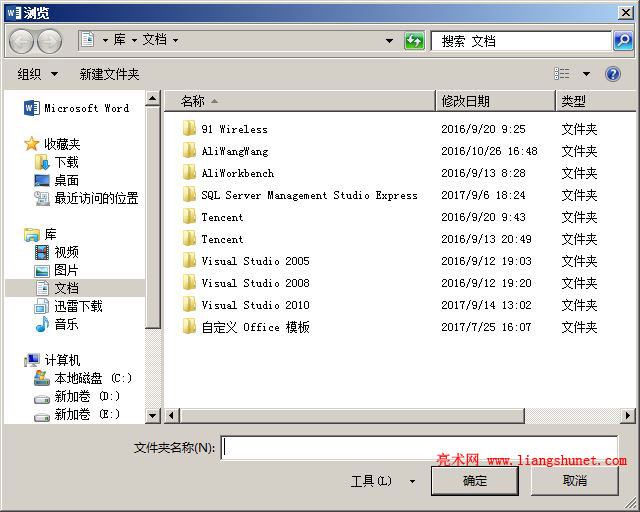Sort by the Modified date (修改日期) column header
The height and width of the screenshot is (512, 640).
[x=495, y=101]
